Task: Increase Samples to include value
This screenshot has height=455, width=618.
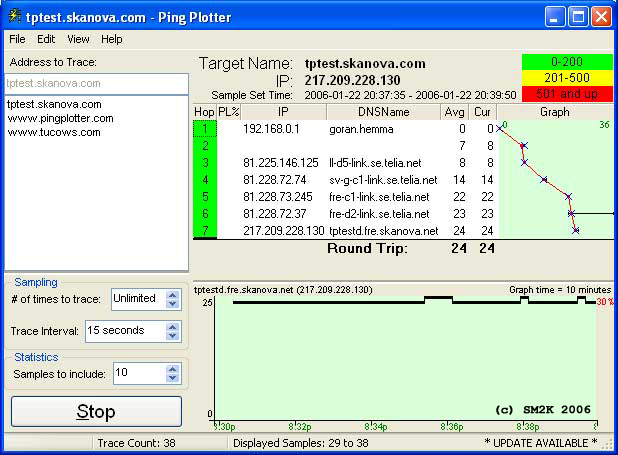Action: coord(172,369)
